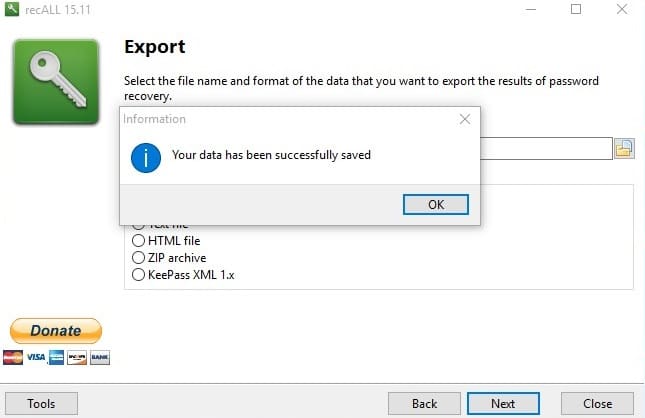Image resolution: width=645 pixels, height=418 pixels.
Task: Click the blue information icon in dialog
Action: coord(147,156)
